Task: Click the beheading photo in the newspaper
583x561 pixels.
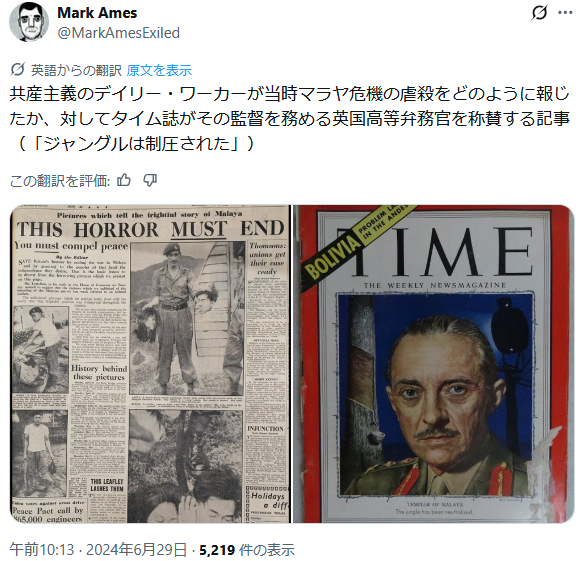Action: 187,319
